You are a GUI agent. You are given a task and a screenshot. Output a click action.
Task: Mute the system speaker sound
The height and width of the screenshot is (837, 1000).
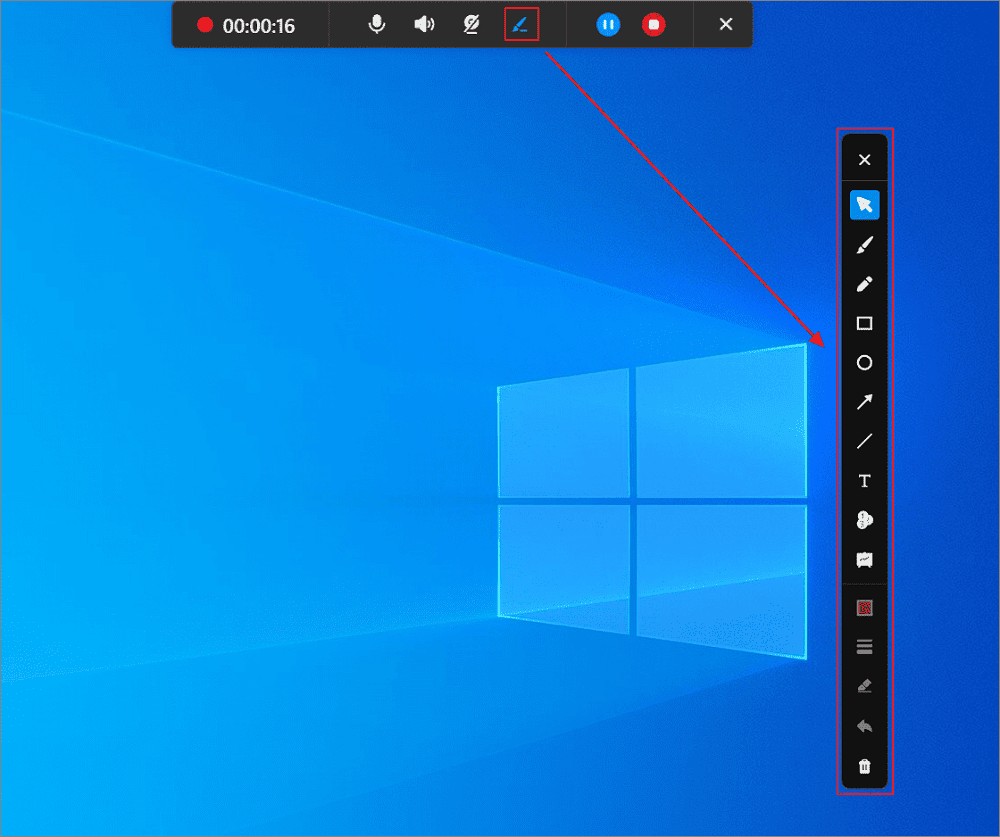coord(423,24)
